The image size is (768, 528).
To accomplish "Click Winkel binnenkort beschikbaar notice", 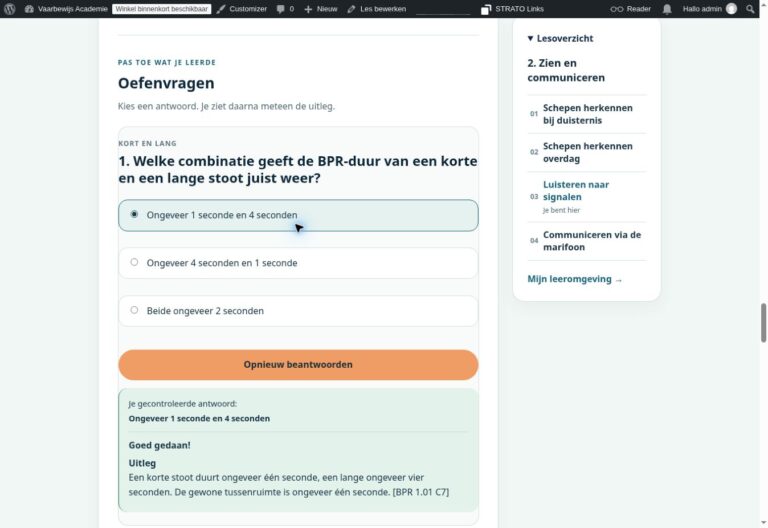I will pyautogui.click(x=162, y=9).
